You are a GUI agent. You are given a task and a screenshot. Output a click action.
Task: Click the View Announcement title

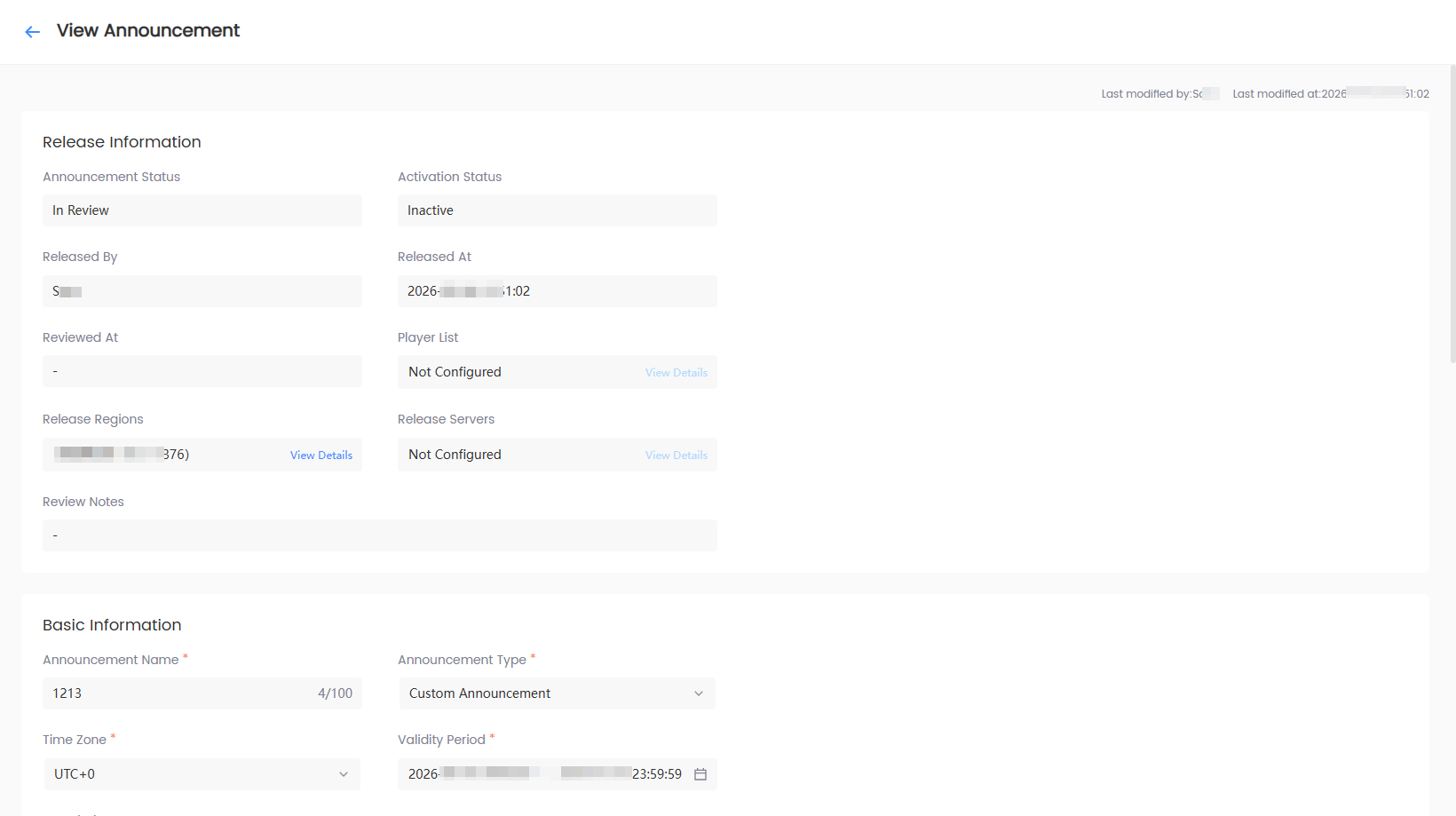pyautogui.click(x=148, y=31)
